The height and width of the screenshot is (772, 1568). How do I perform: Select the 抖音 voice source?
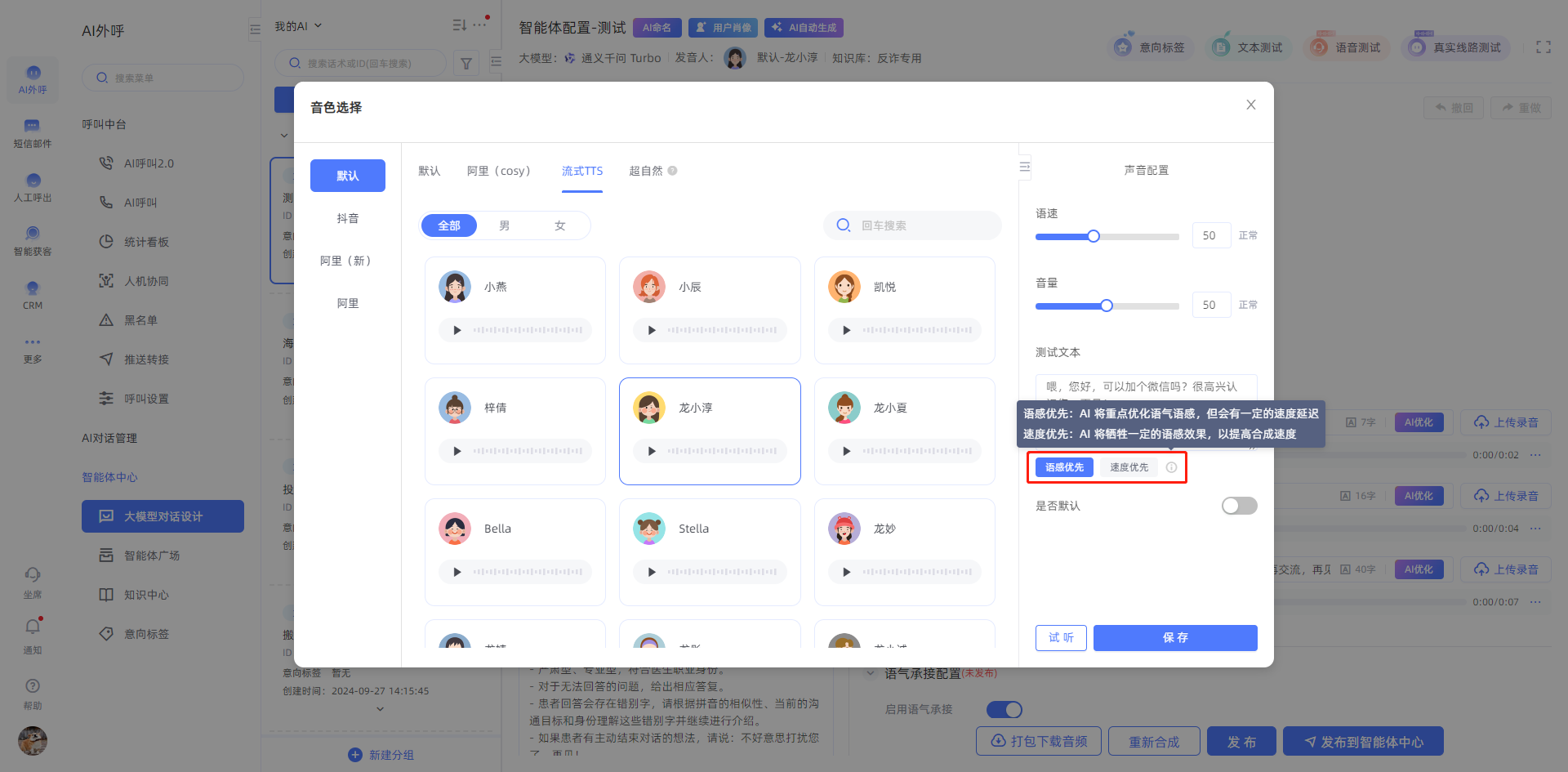[348, 218]
